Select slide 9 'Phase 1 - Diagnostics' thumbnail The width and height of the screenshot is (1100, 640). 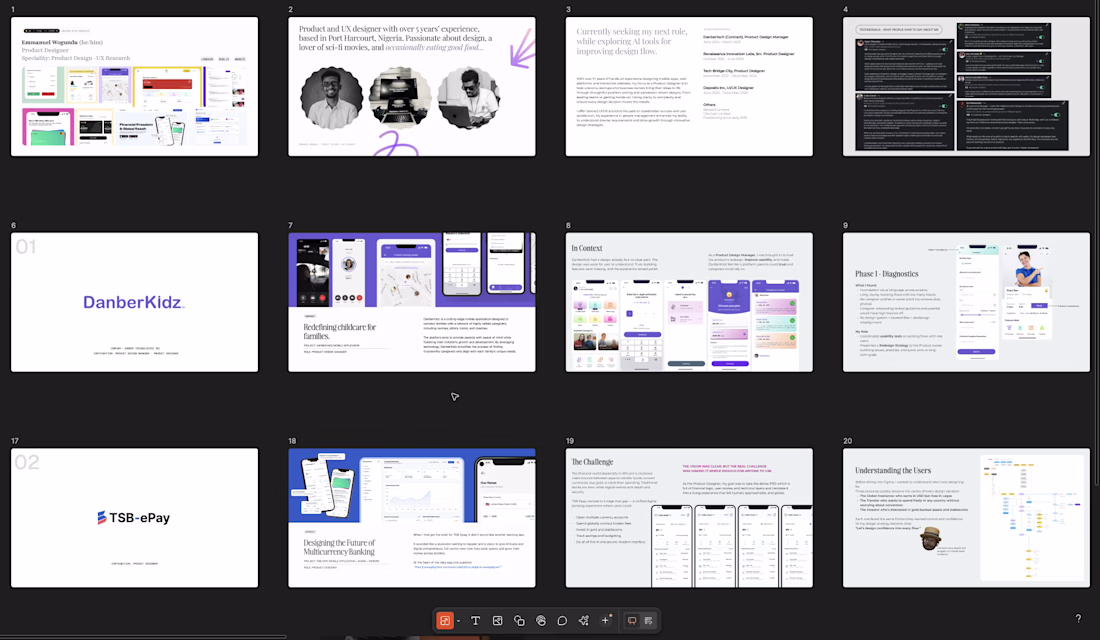(967, 302)
